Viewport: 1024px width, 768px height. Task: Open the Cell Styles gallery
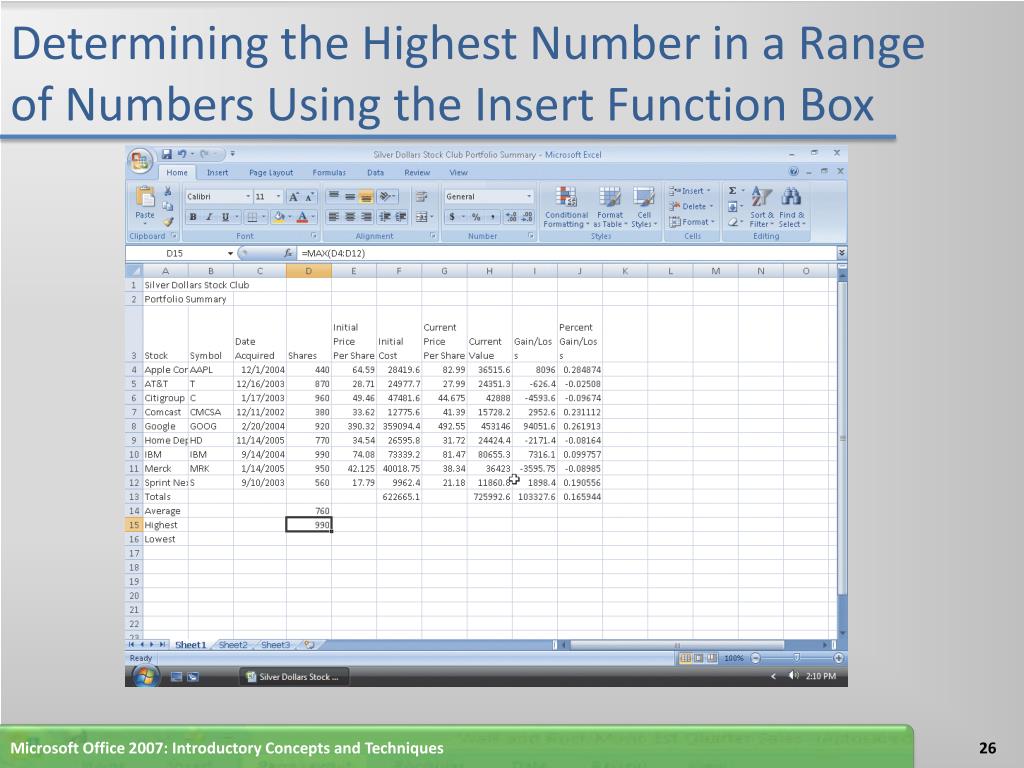[x=644, y=207]
